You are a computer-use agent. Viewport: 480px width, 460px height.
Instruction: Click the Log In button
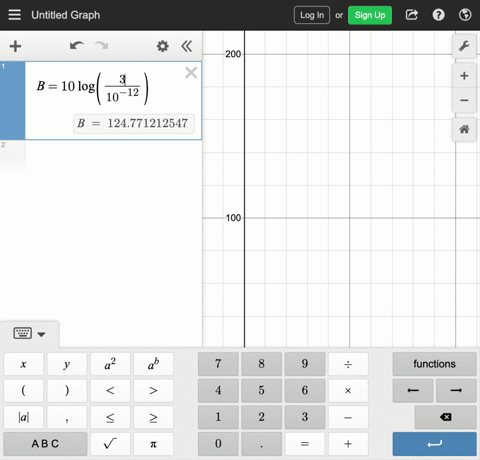(x=312, y=15)
